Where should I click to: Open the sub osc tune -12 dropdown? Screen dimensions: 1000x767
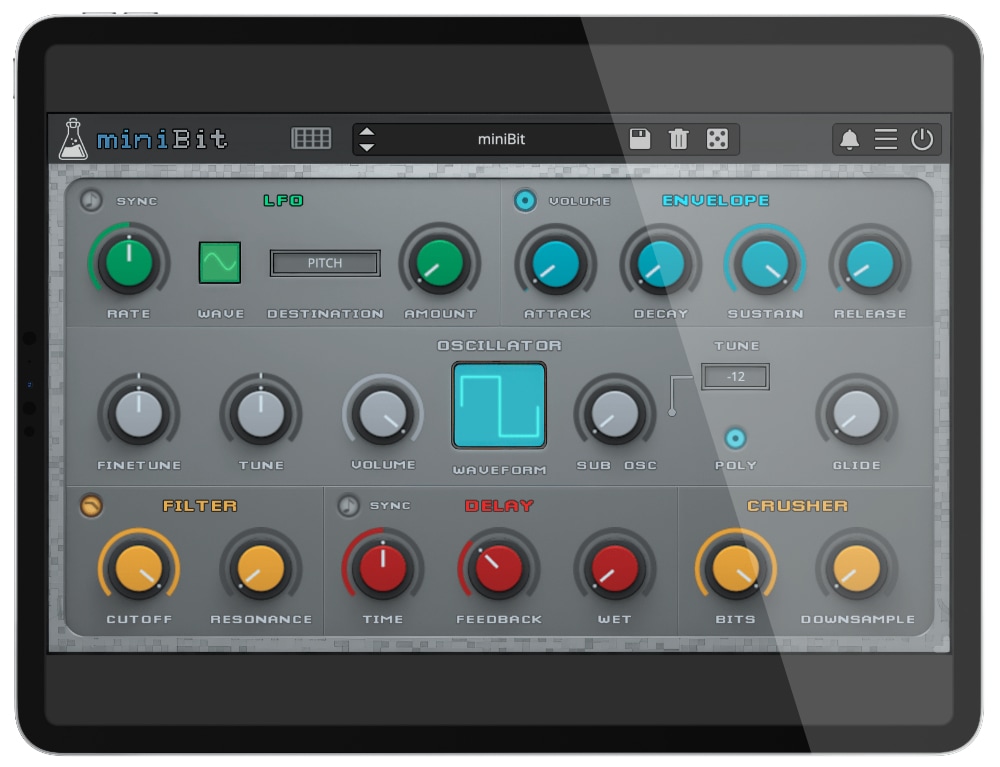point(735,377)
